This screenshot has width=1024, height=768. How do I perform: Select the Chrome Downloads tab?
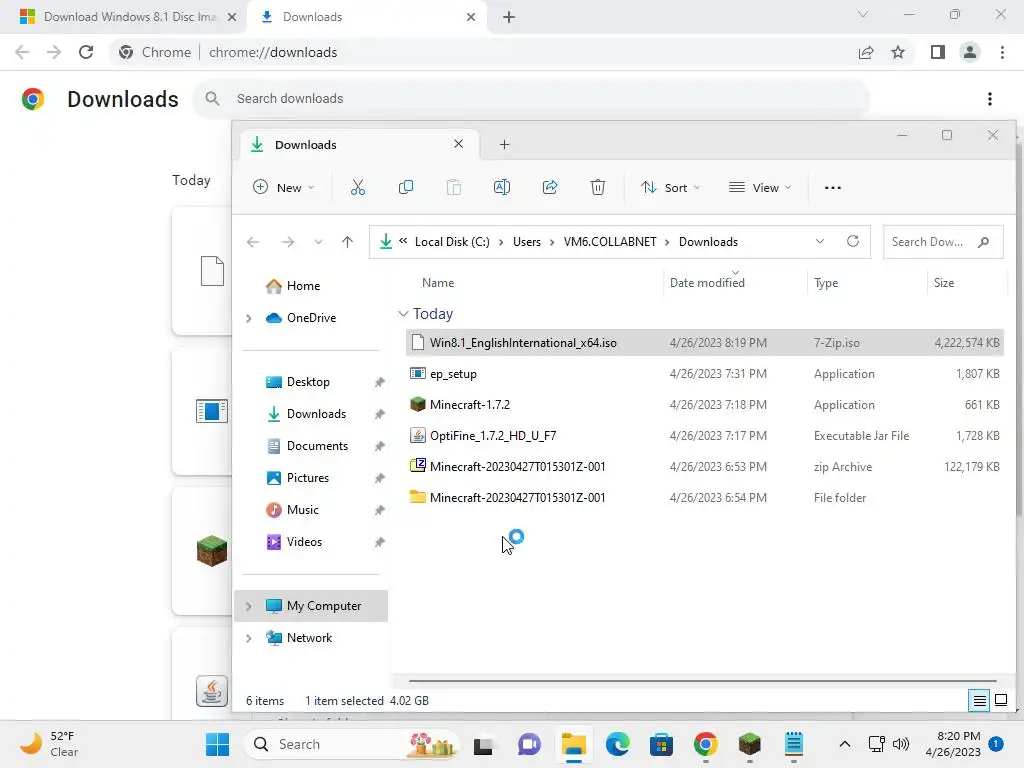(x=366, y=17)
